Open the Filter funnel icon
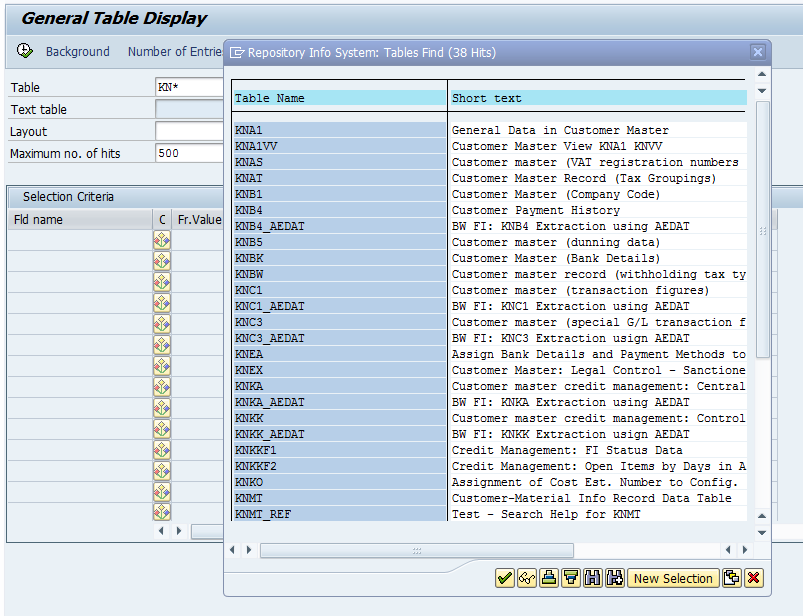The height and width of the screenshot is (616, 803). 571,578
